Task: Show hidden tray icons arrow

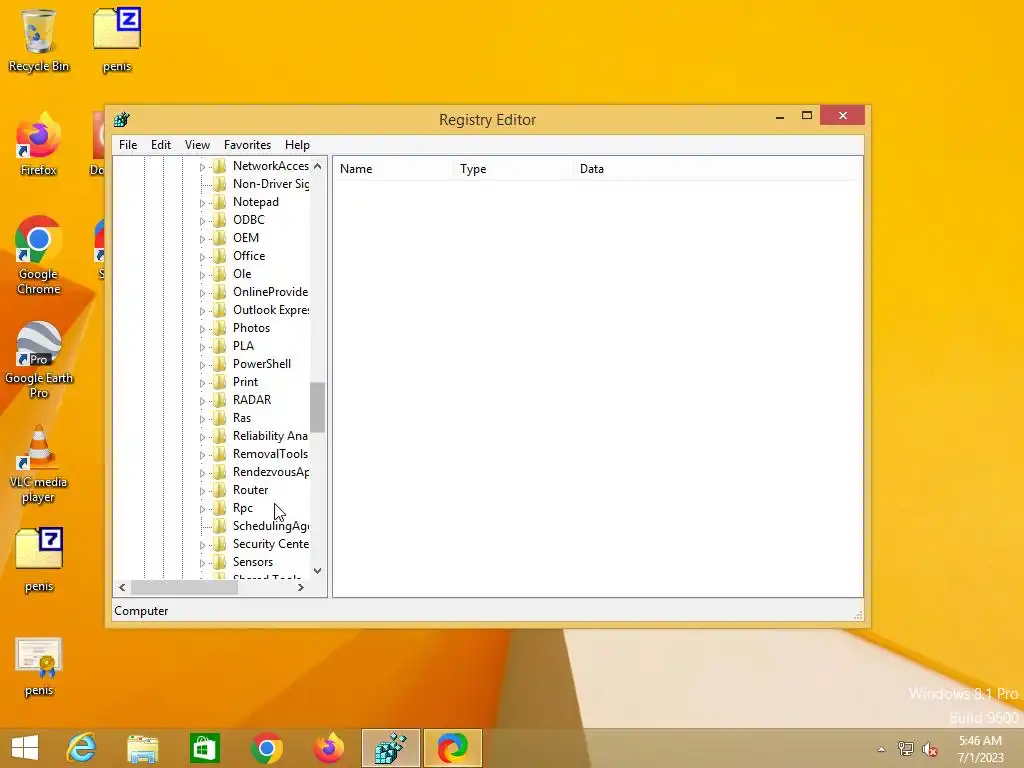Action: pos(881,749)
